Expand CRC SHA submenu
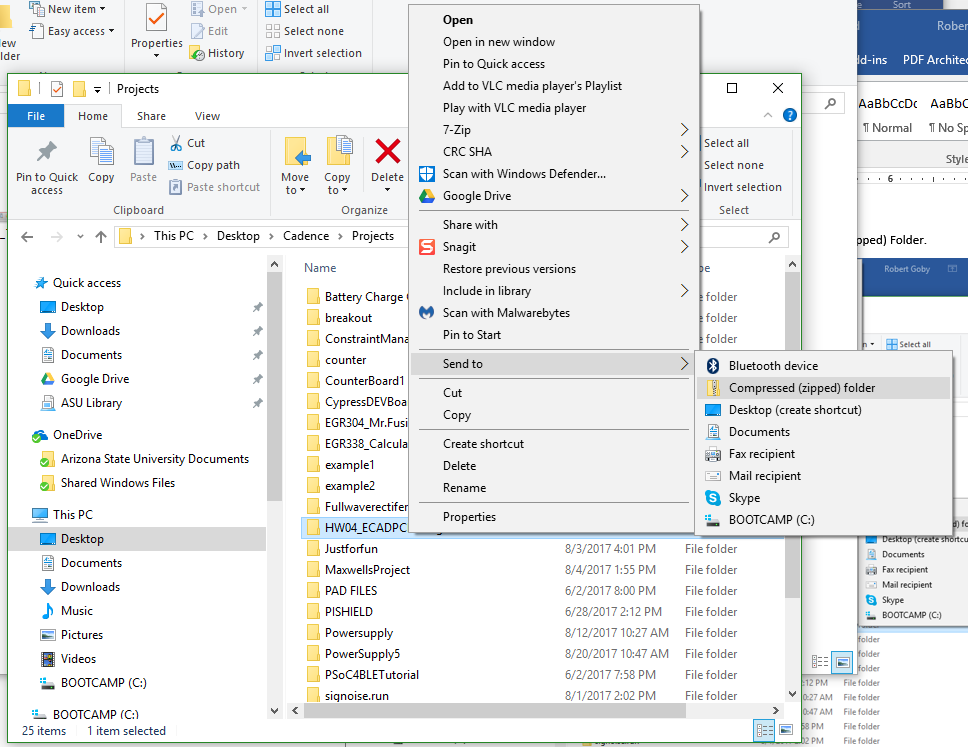The width and height of the screenshot is (968, 747). pos(684,152)
